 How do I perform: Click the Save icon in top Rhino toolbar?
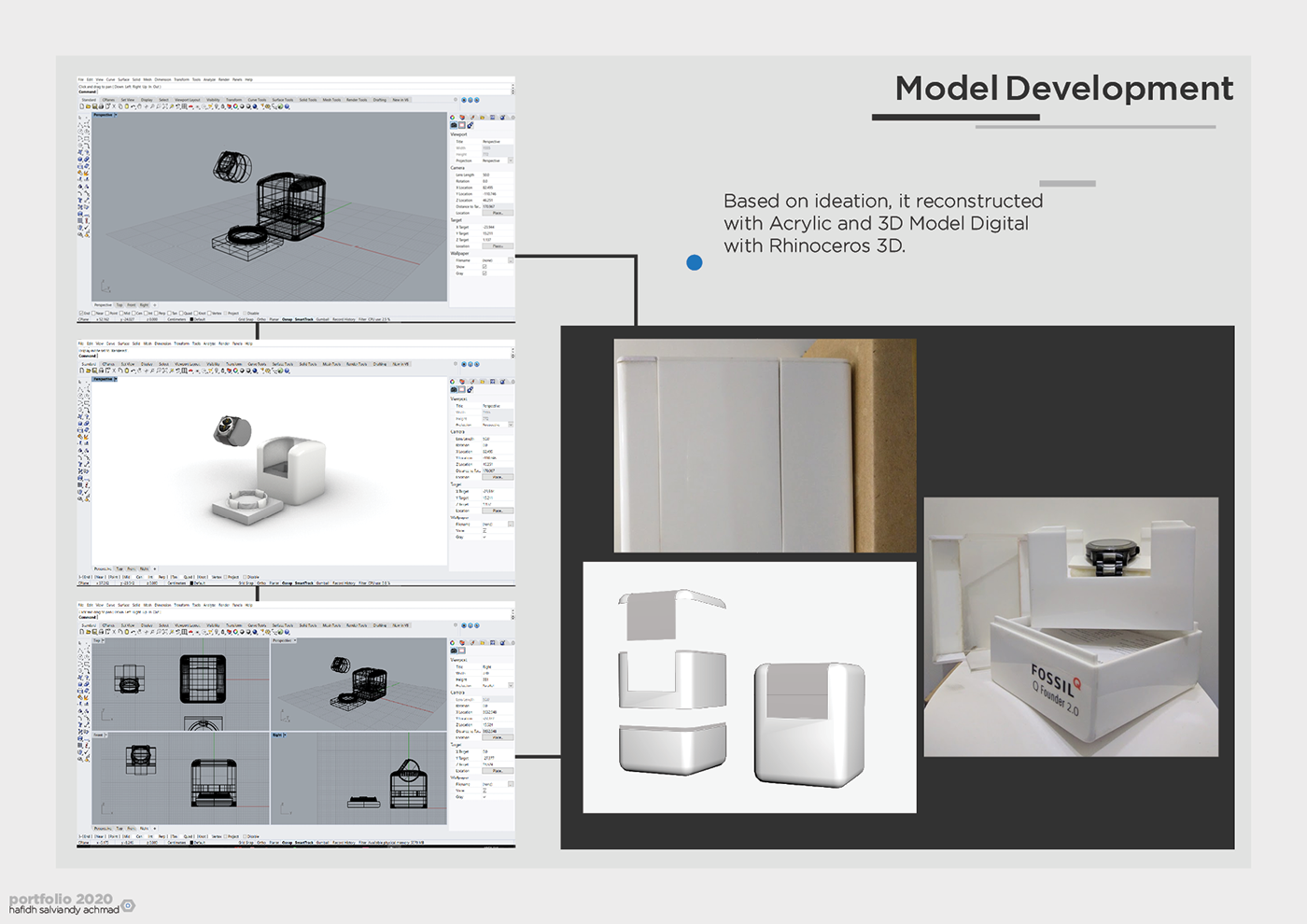(93, 107)
